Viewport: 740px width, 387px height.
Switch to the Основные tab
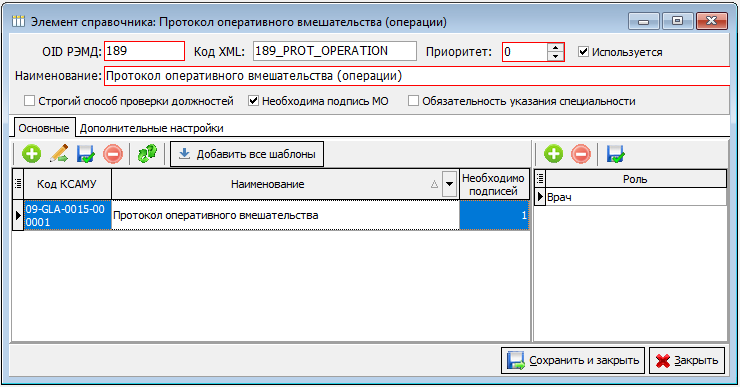[x=44, y=128]
